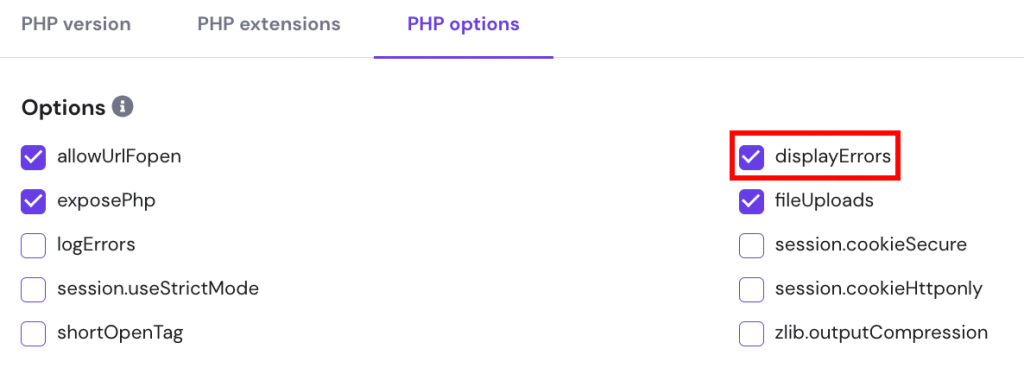
Task: Open the PHP extensions tab
Action: (x=269, y=25)
